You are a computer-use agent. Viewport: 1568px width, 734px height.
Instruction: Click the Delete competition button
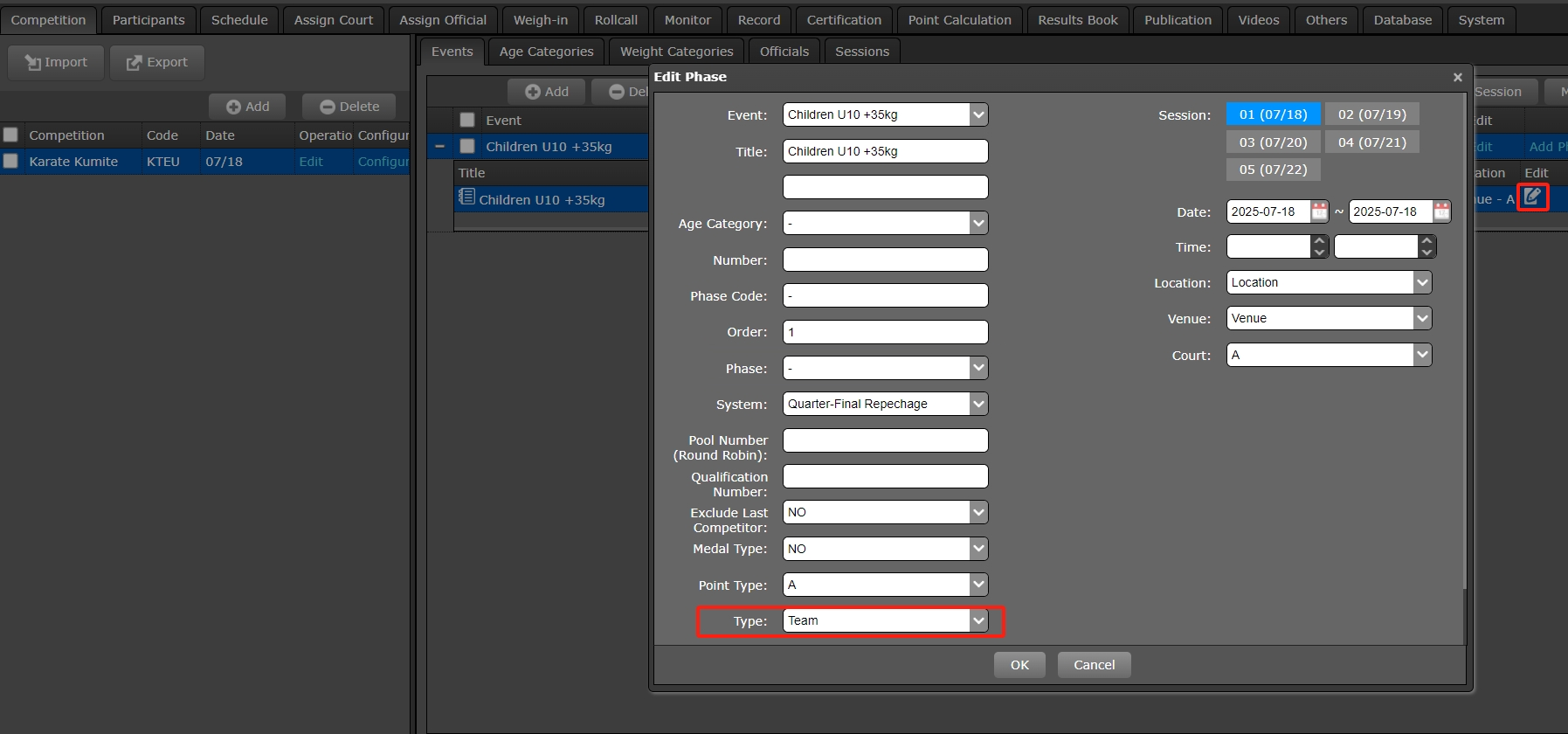click(349, 107)
